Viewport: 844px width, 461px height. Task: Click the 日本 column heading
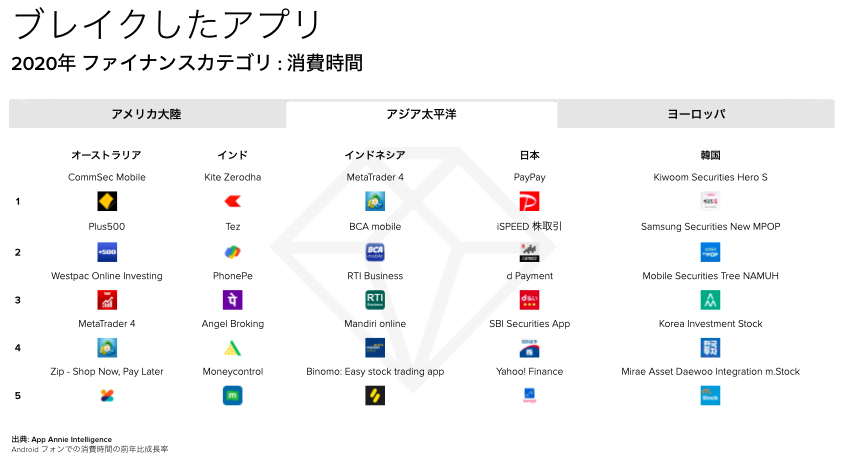click(x=530, y=155)
